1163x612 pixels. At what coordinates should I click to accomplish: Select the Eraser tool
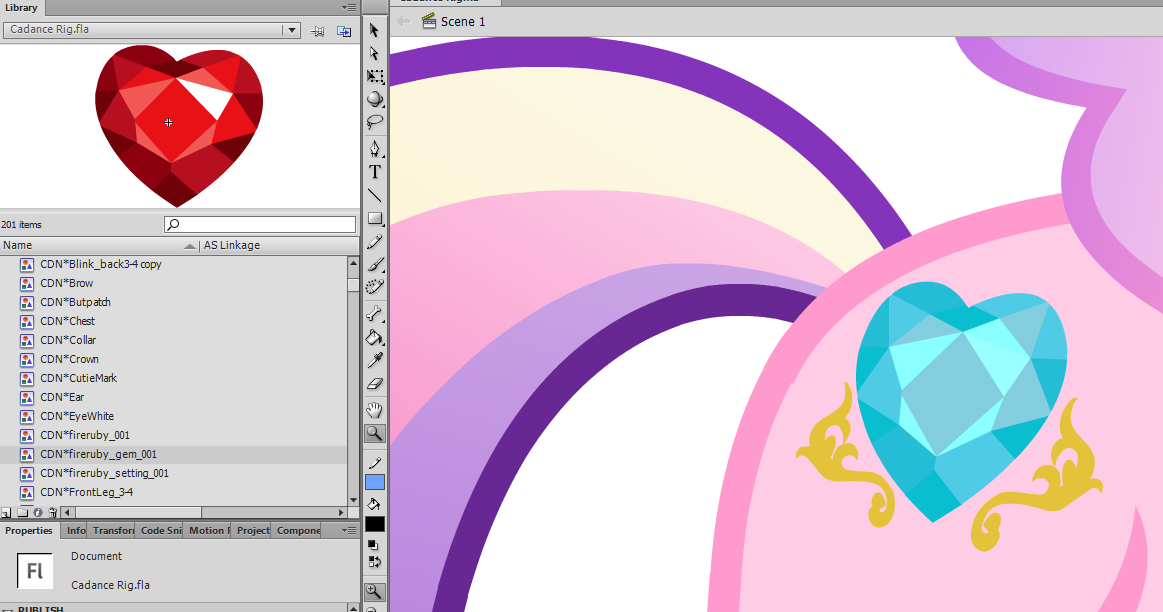click(375, 383)
